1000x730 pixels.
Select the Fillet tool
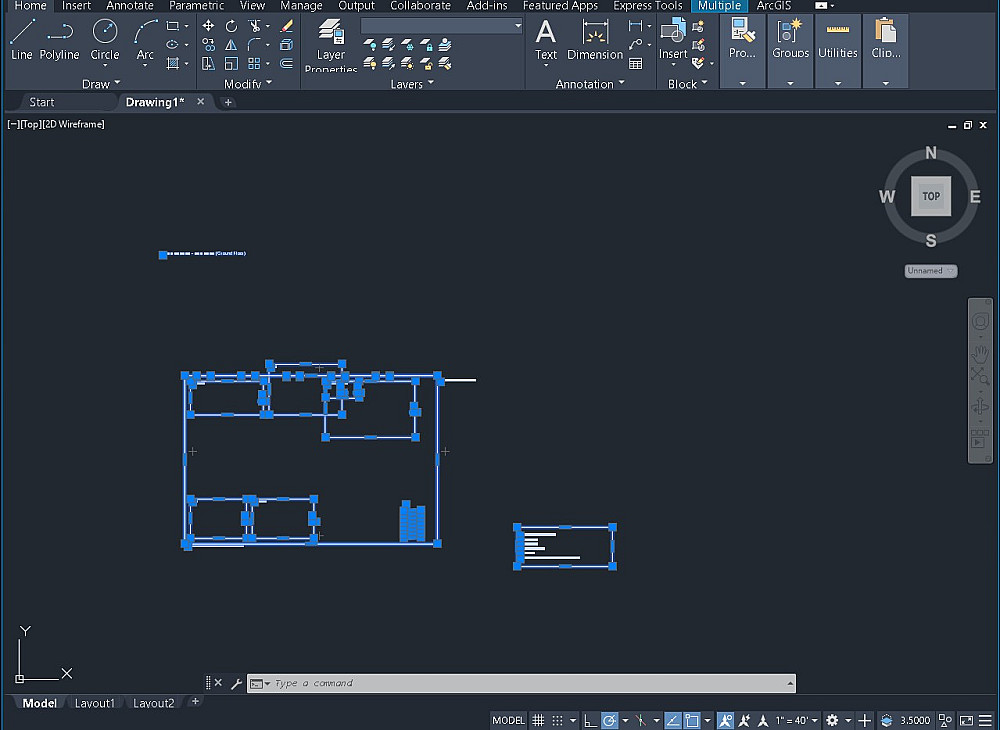click(x=254, y=45)
